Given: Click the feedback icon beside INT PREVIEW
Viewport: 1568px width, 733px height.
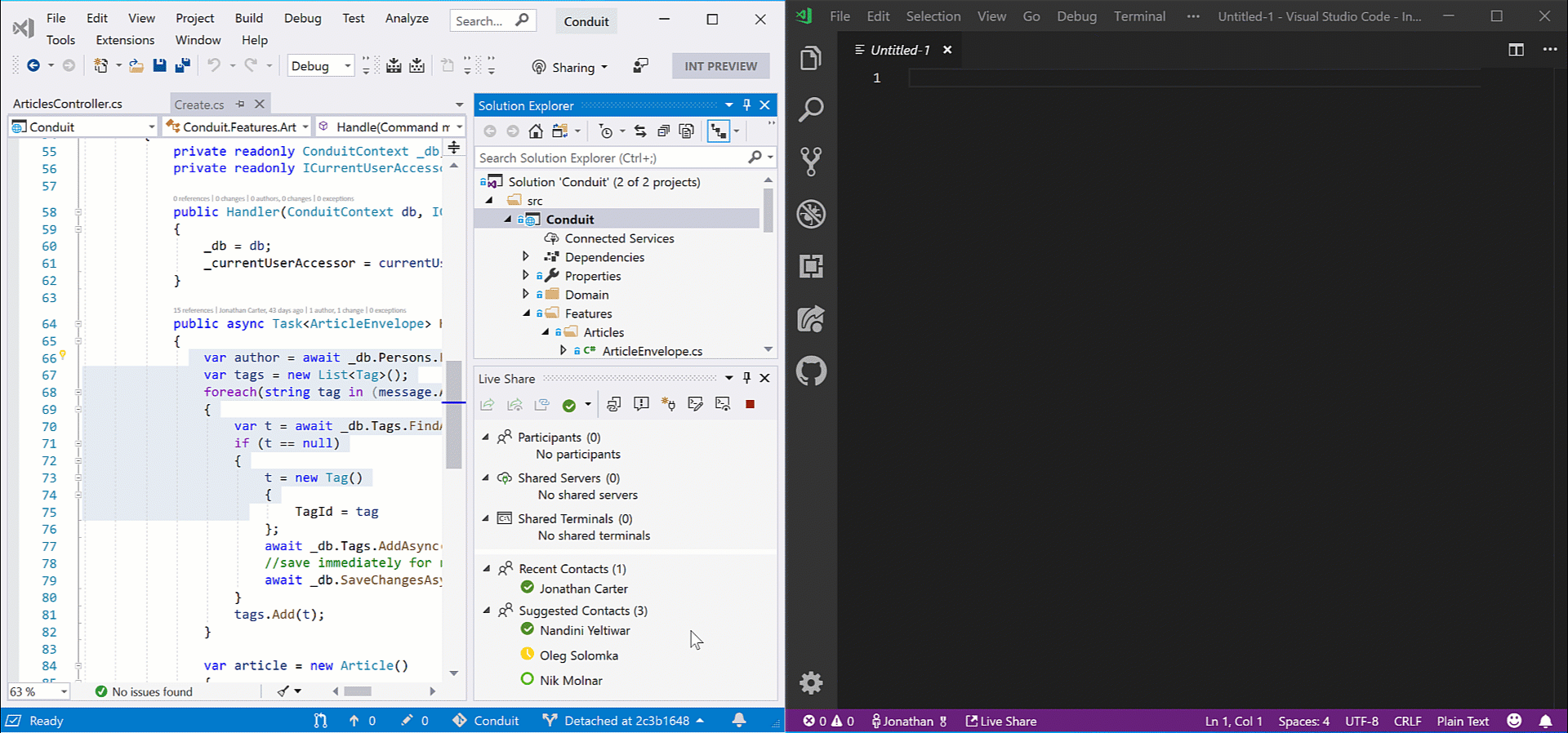Looking at the screenshot, I should pos(641,66).
